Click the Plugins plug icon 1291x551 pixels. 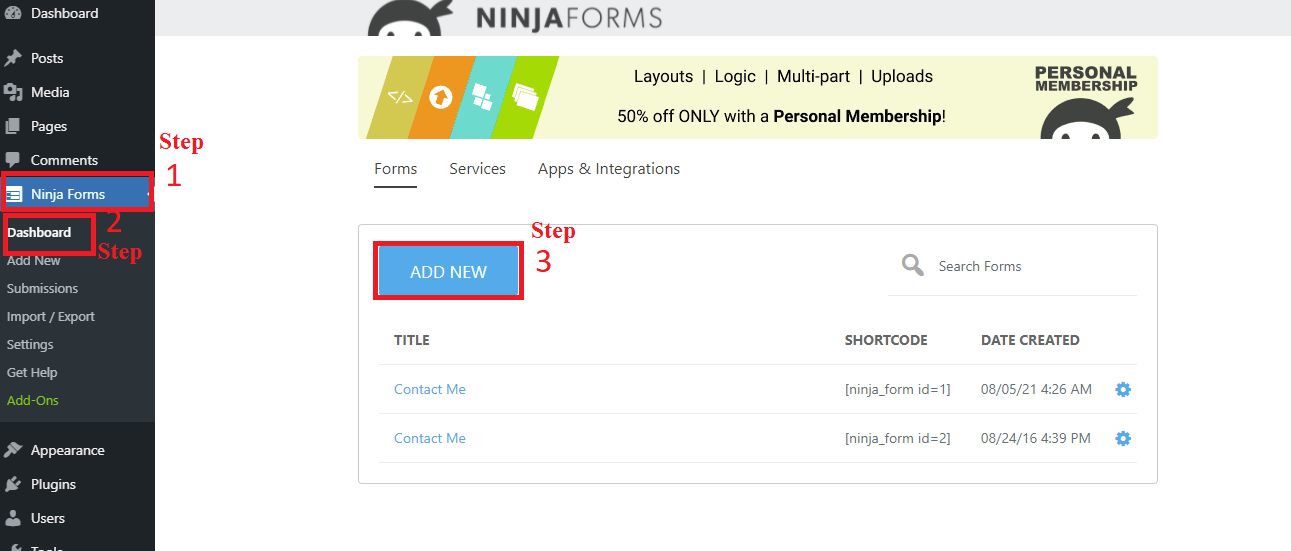(x=13, y=484)
